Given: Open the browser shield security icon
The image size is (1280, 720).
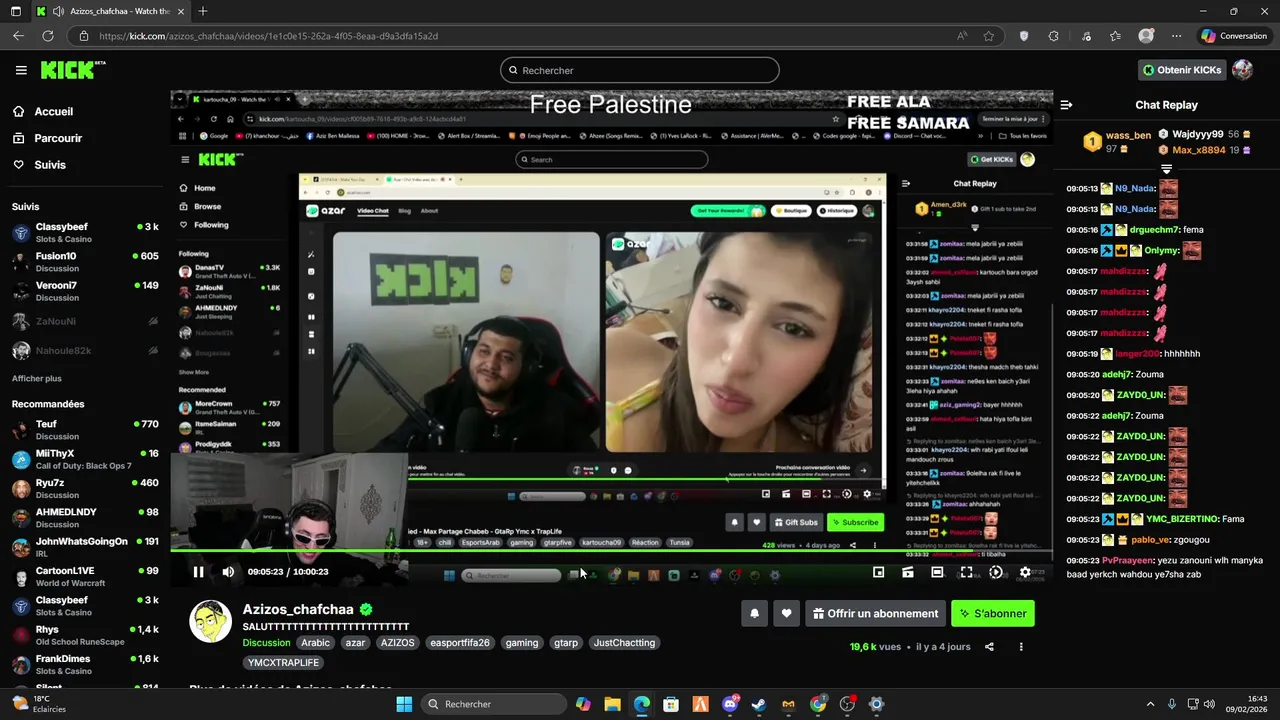Looking at the screenshot, I should [1024, 36].
